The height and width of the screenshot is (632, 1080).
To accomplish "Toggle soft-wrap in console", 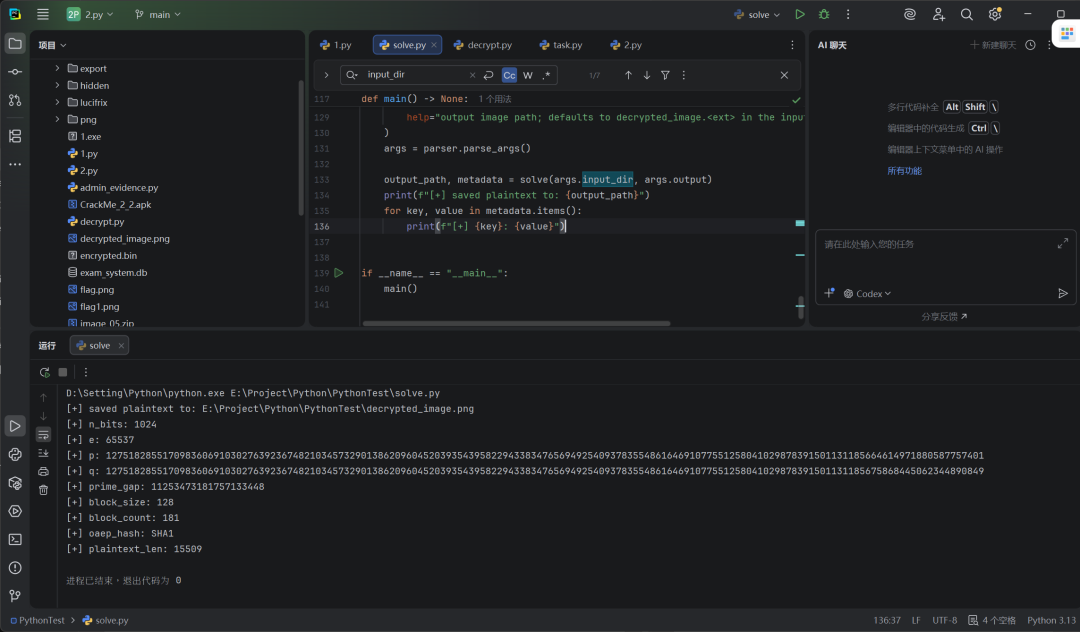I will 43,434.
